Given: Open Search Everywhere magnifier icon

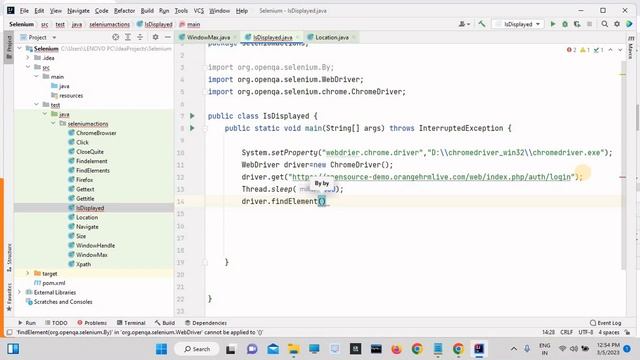Looking at the screenshot, I should click(604, 24).
